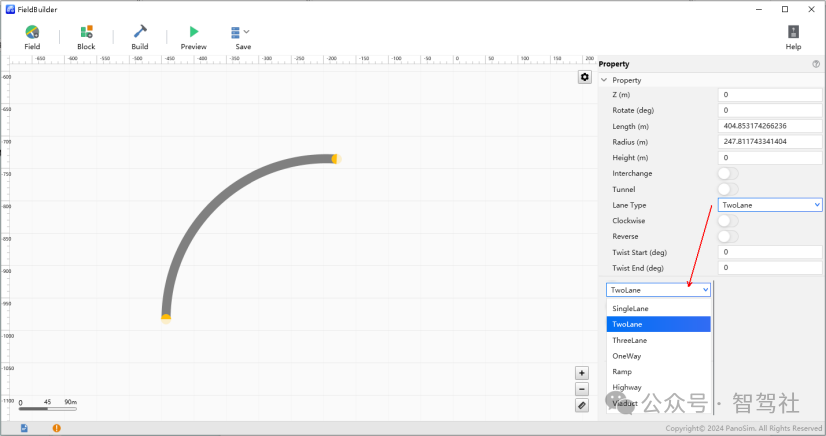Open the orange warning status icon
This screenshot has width=826, height=436.
[x=56, y=428]
